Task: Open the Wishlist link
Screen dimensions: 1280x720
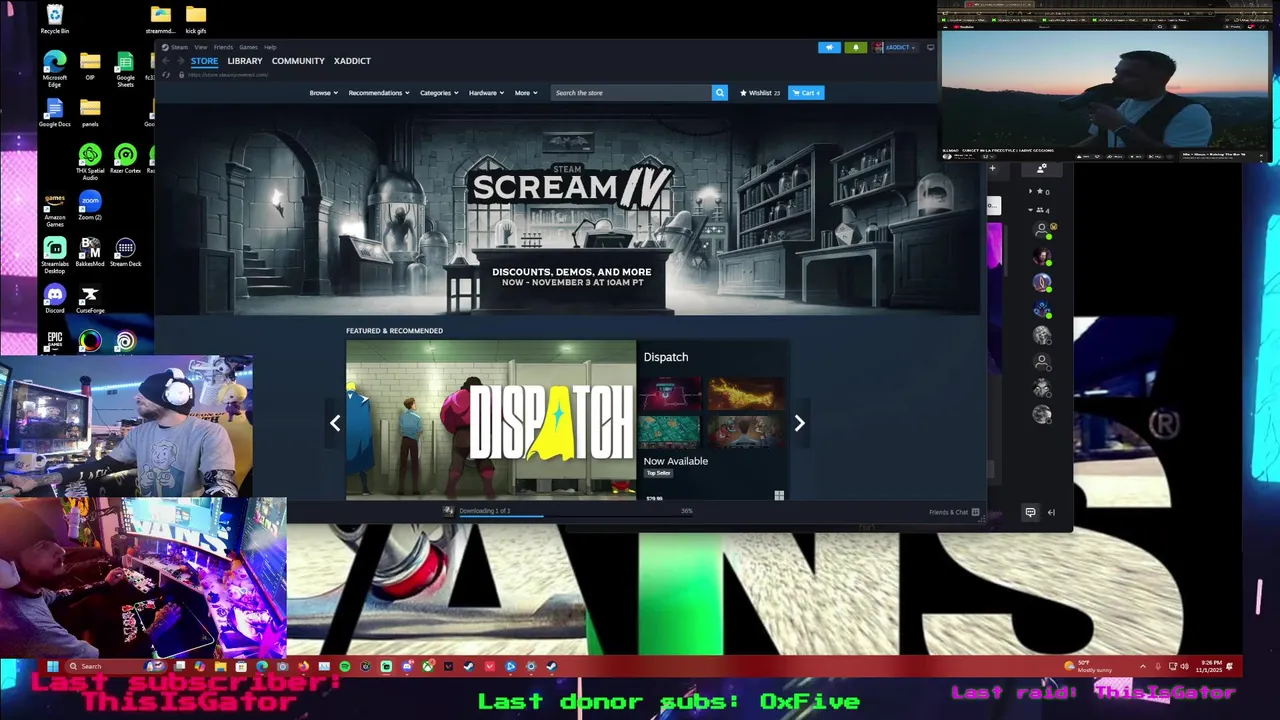Action: 760,93
